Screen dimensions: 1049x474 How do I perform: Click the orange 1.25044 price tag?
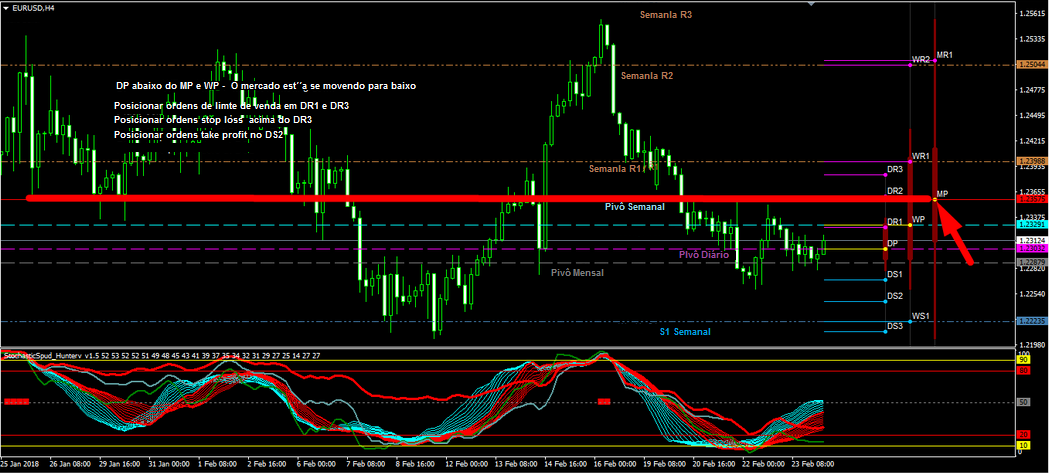tap(1031, 65)
